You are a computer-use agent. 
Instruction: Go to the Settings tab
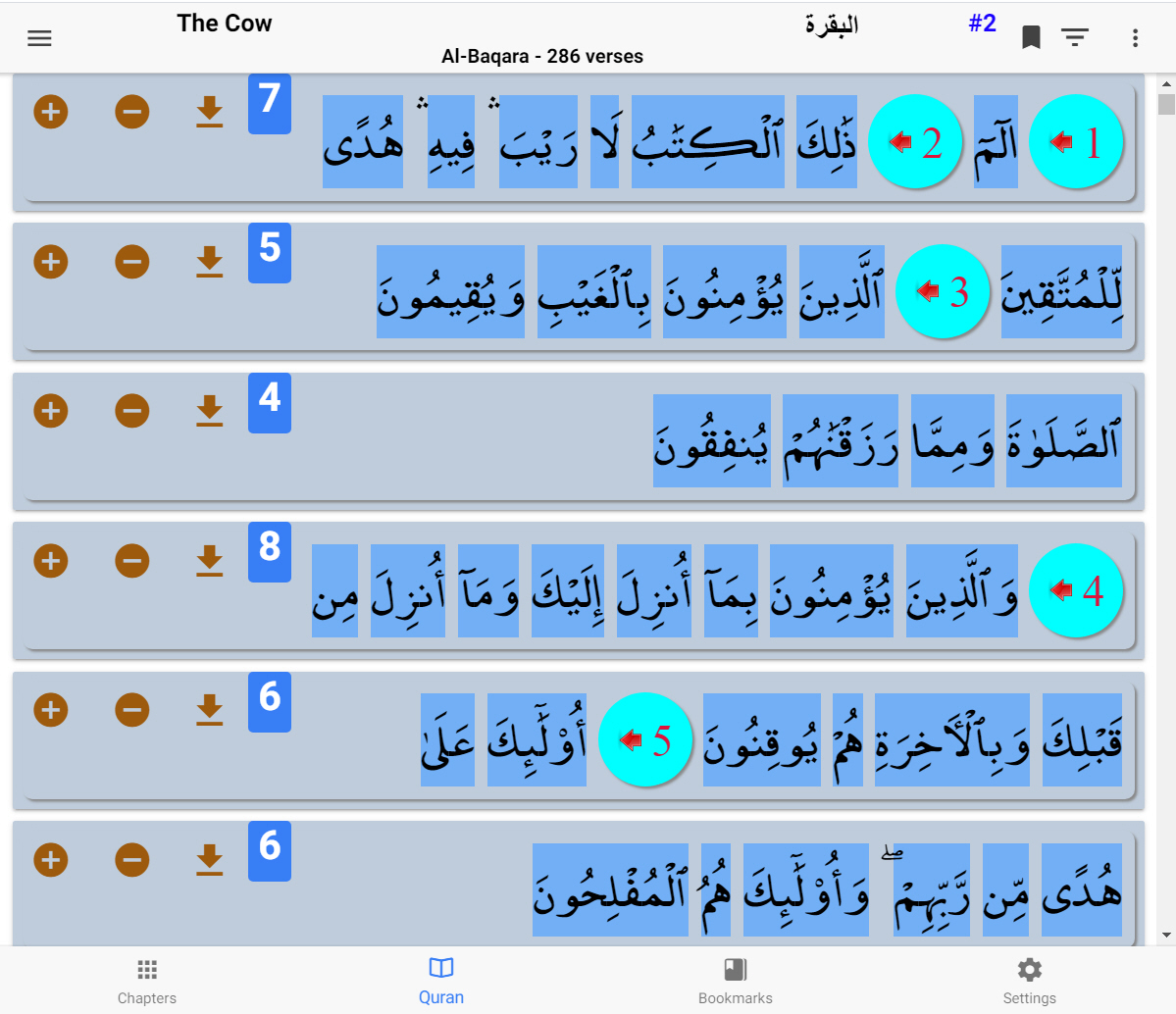1029,981
